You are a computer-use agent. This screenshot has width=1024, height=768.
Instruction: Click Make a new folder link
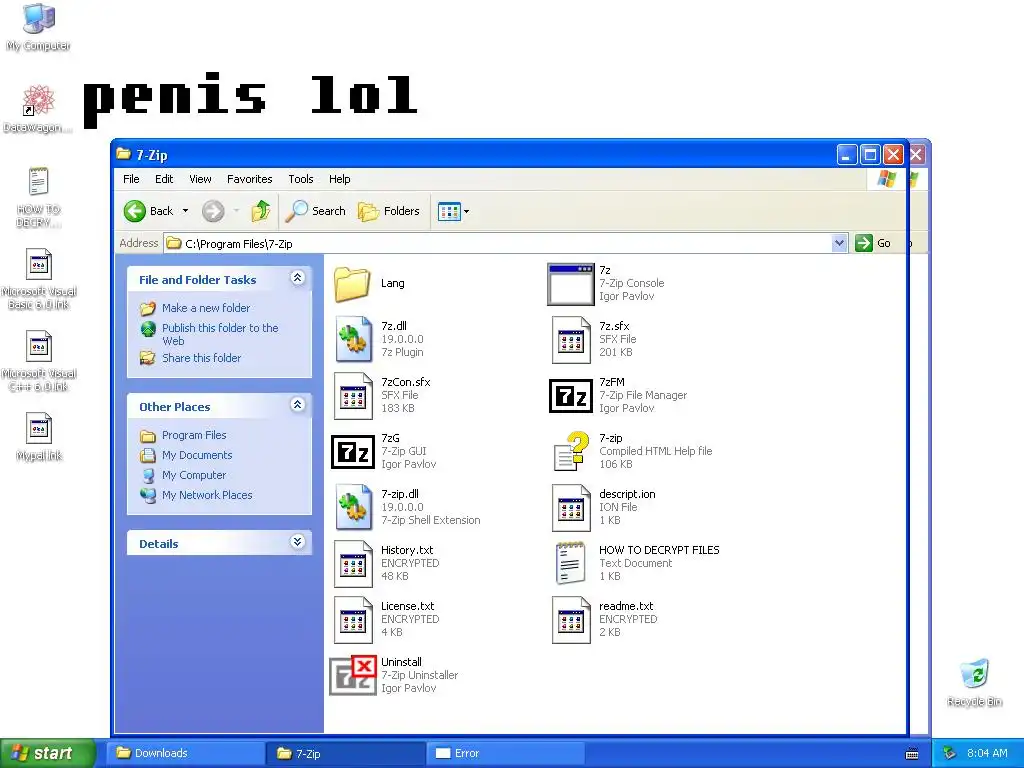pyautogui.click(x=206, y=308)
